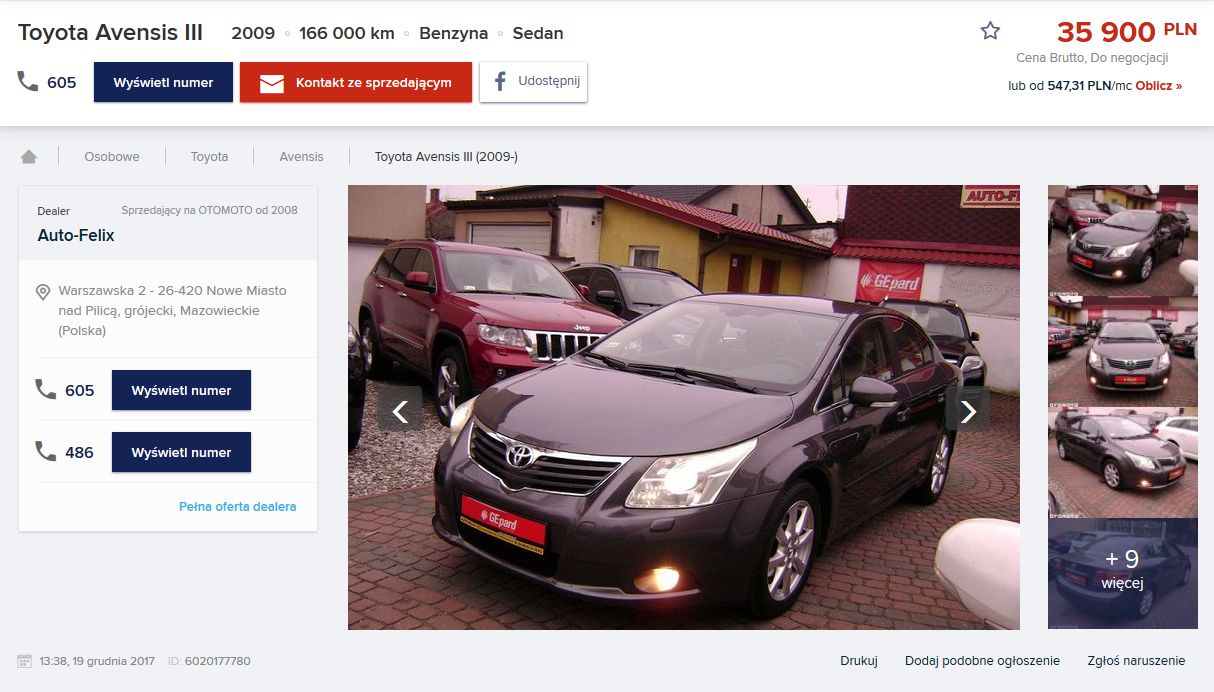Viewport: 1214px width, 692px height.
Task: Click the home breadcrumb icon
Action: pos(29,156)
